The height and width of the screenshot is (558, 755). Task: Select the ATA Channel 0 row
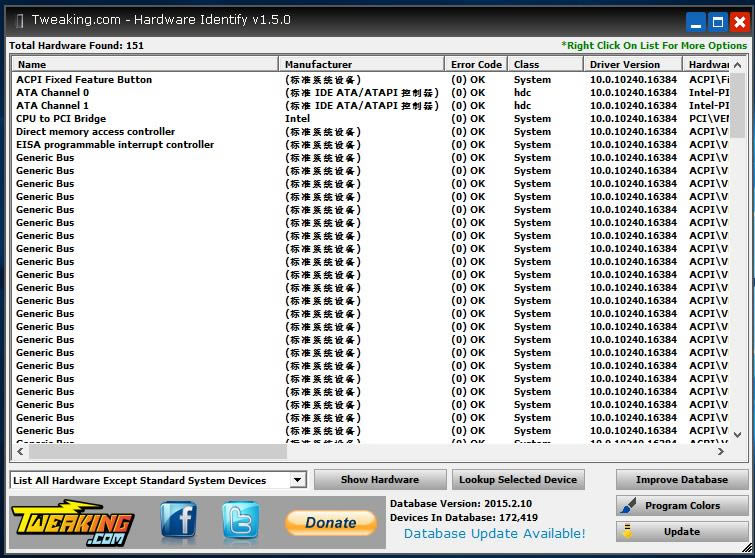click(x=371, y=92)
